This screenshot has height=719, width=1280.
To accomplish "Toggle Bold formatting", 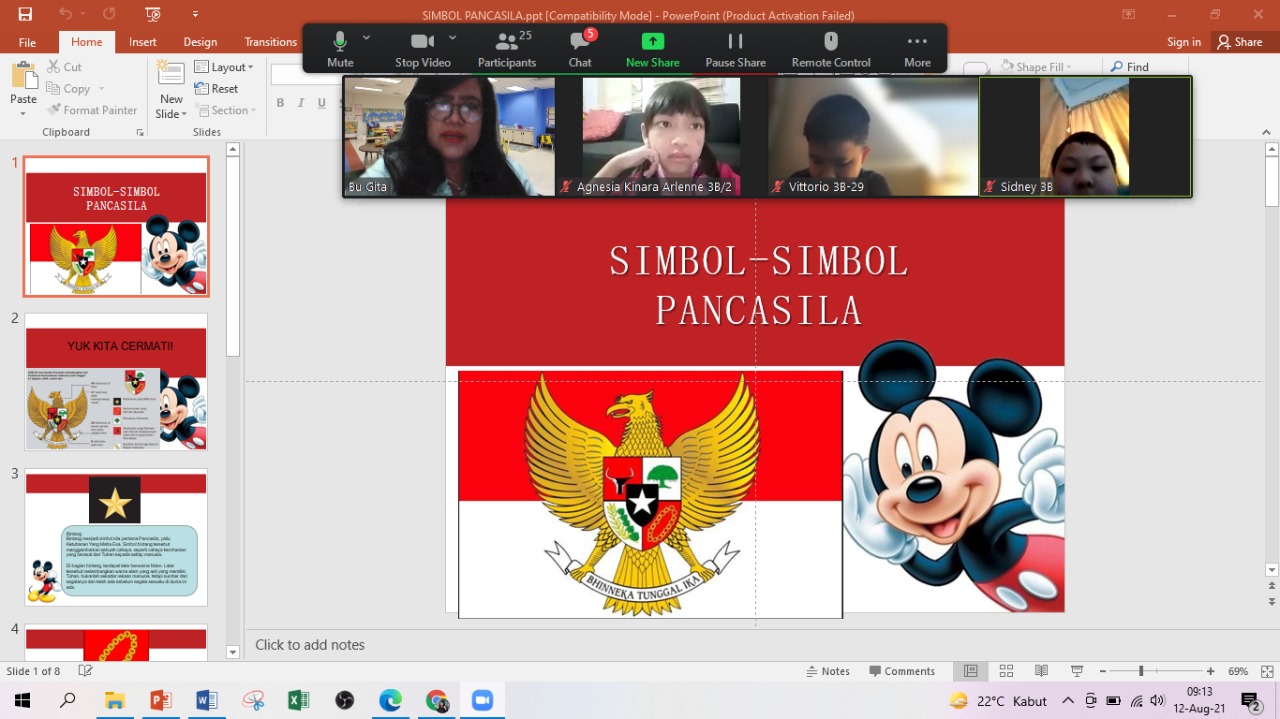I will pyautogui.click(x=280, y=102).
